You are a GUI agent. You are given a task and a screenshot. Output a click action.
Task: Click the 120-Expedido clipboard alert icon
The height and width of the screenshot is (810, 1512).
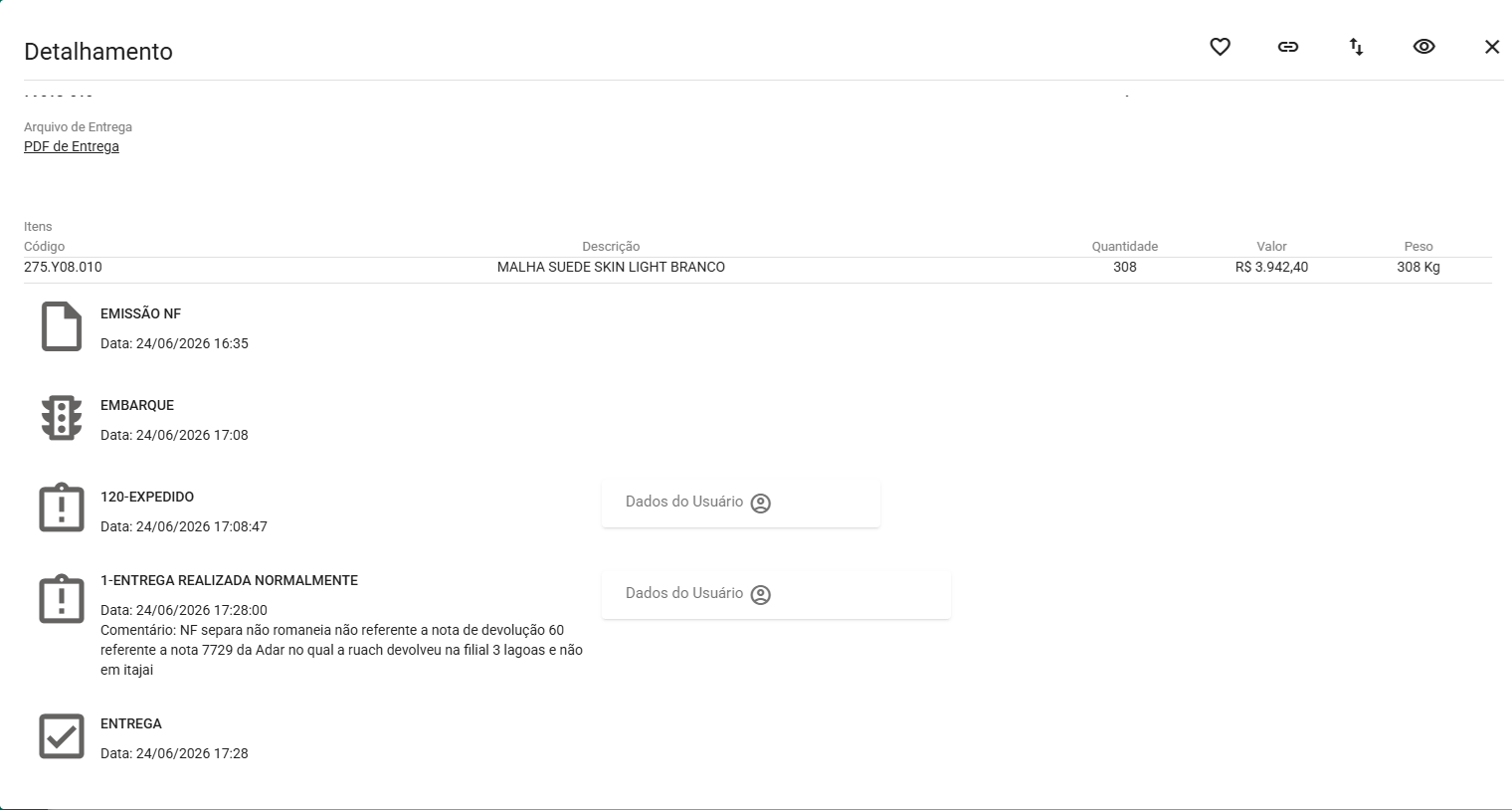(62, 507)
